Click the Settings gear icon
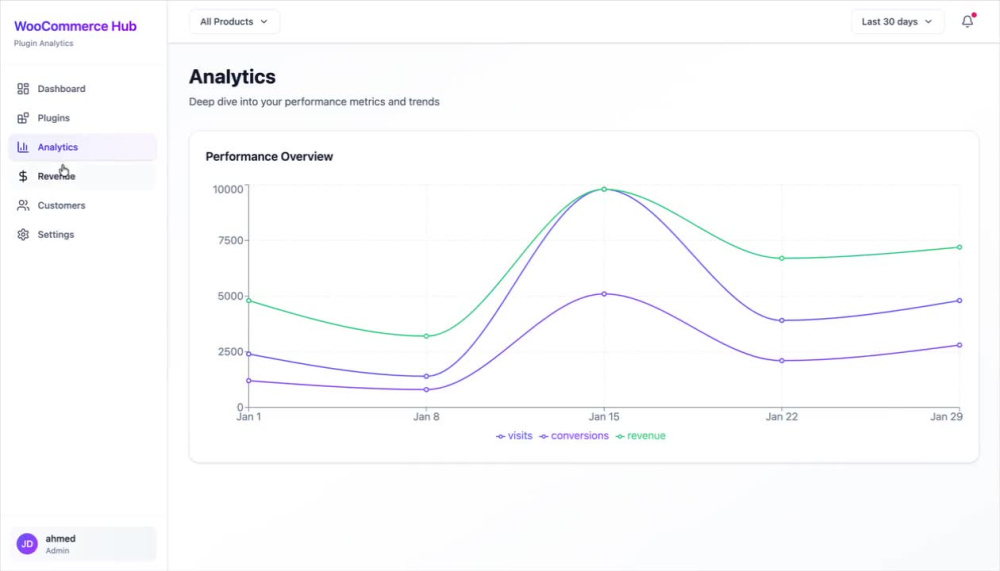1000x571 pixels. tap(23, 235)
